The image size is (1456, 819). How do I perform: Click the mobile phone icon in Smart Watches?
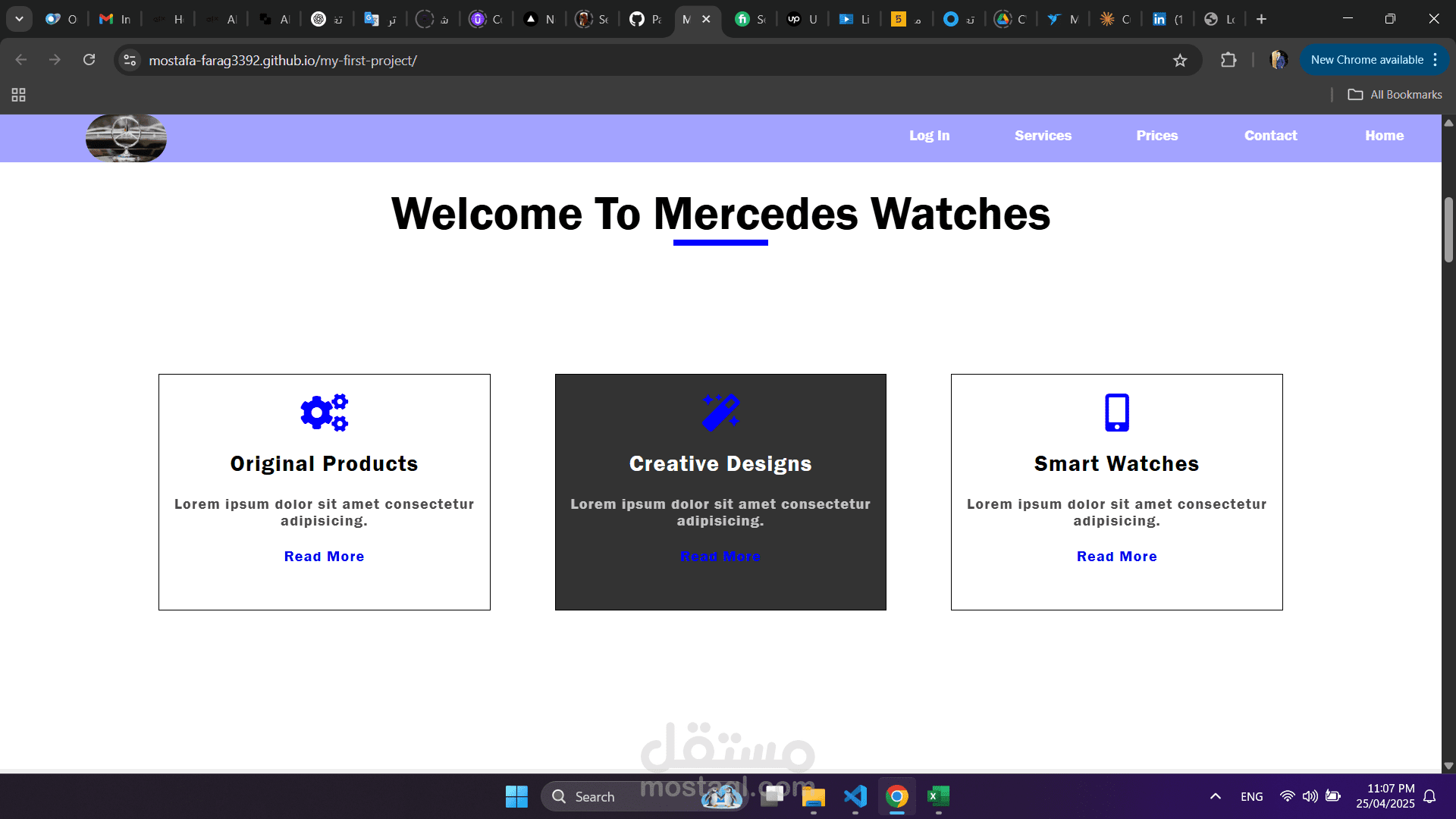pos(1116,413)
